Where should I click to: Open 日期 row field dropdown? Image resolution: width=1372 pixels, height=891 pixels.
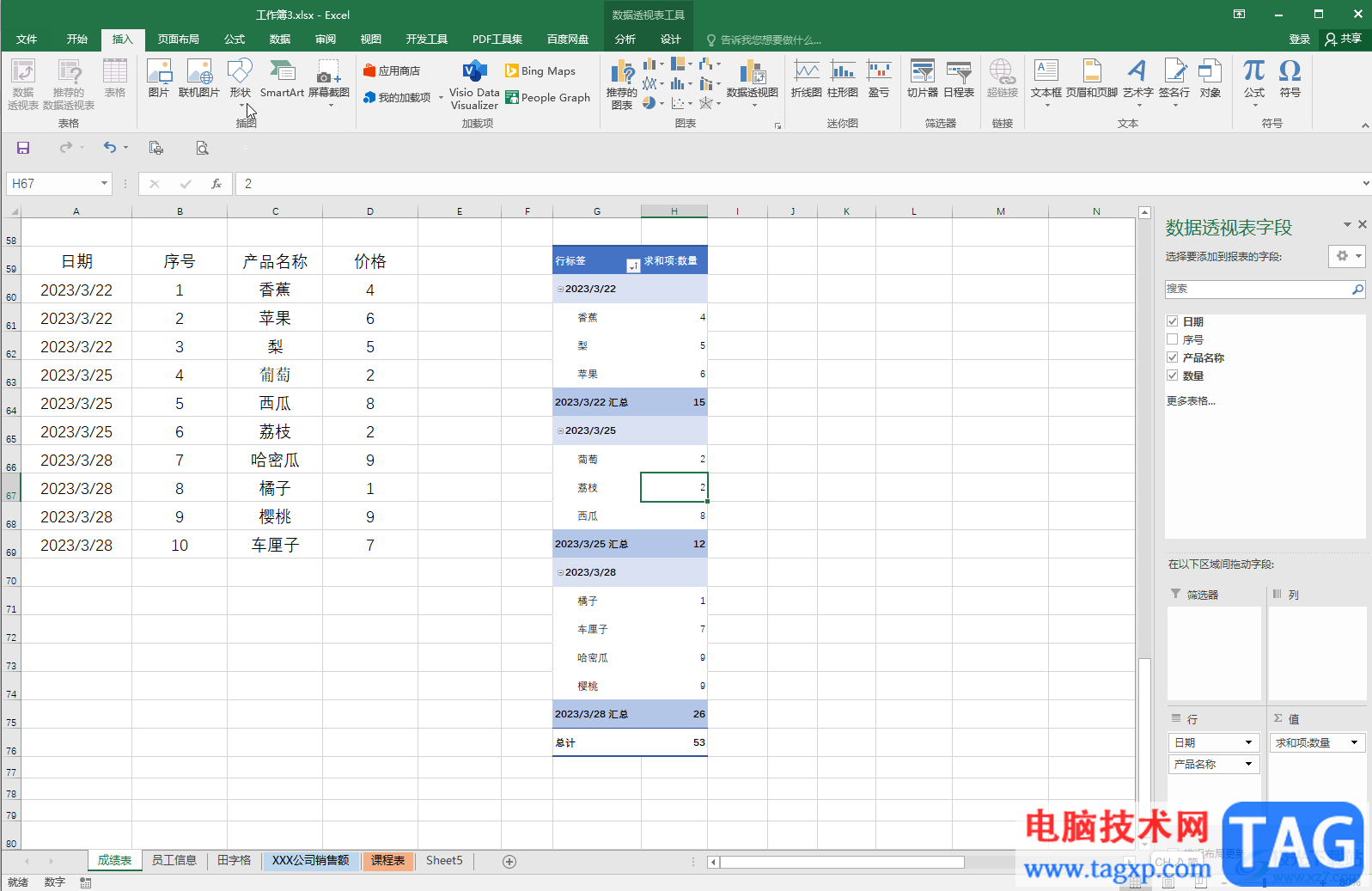[x=1248, y=742]
